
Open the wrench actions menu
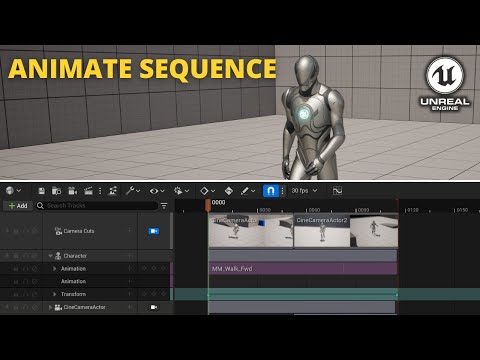pos(133,191)
